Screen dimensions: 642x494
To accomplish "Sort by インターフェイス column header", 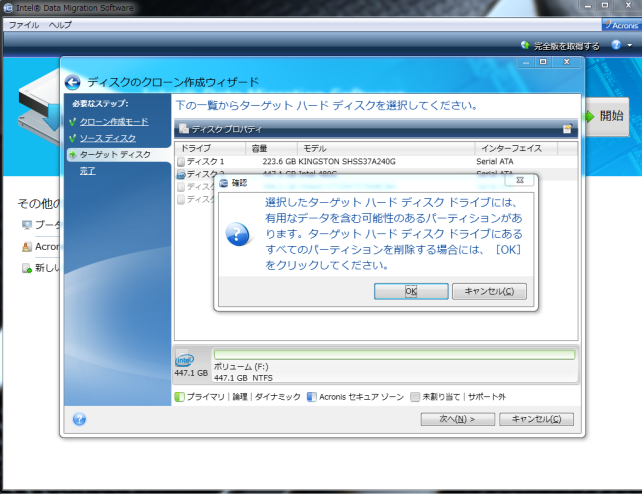I will click(x=516, y=148).
